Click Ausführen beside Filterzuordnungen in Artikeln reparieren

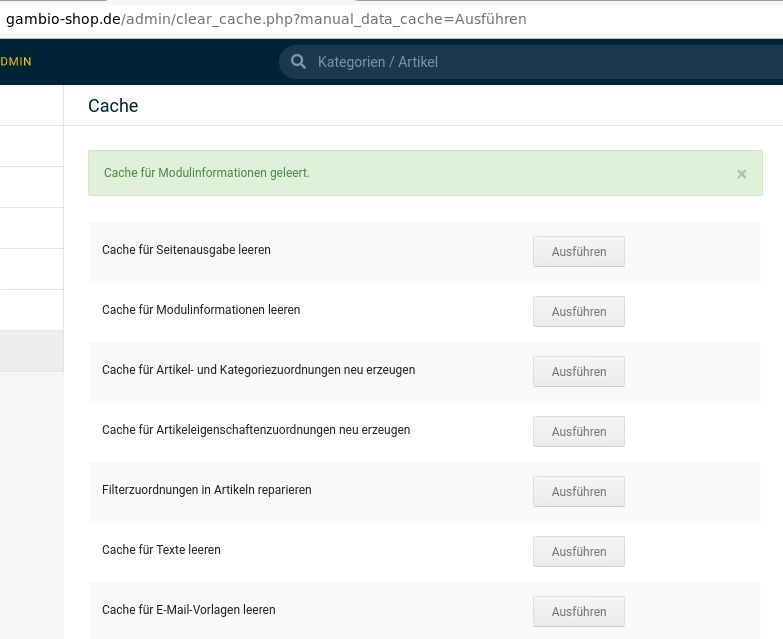click(578, 492)
